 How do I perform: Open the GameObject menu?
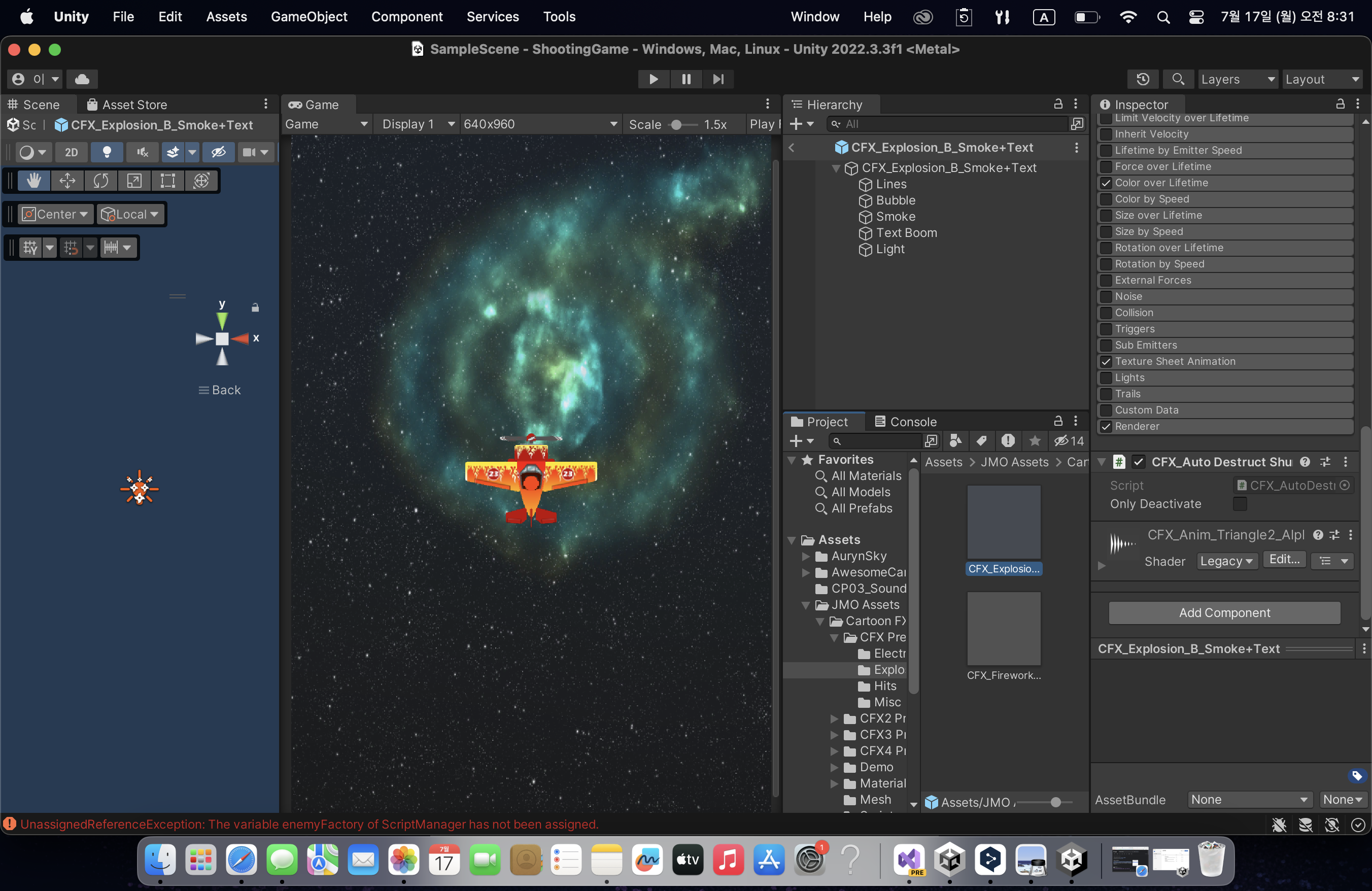coord(309,17)
